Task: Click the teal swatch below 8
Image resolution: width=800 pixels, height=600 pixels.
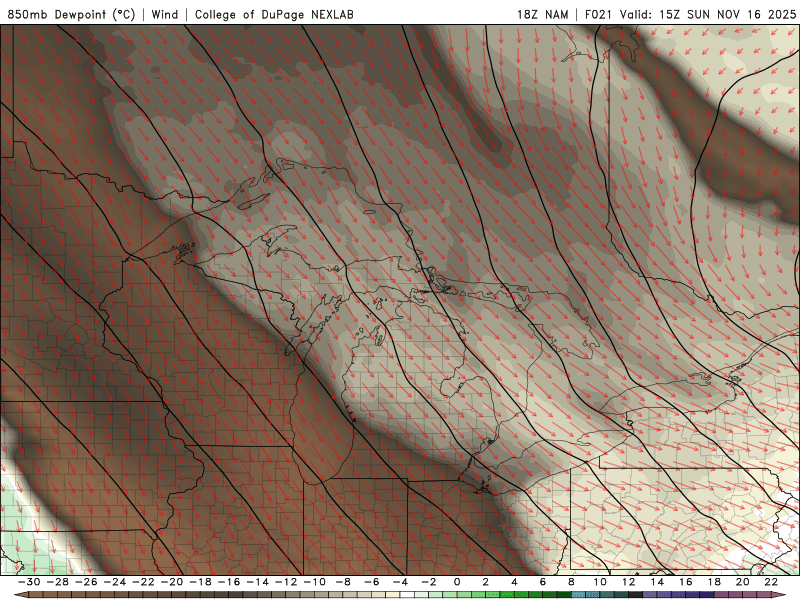Action: tap(579, 595)
